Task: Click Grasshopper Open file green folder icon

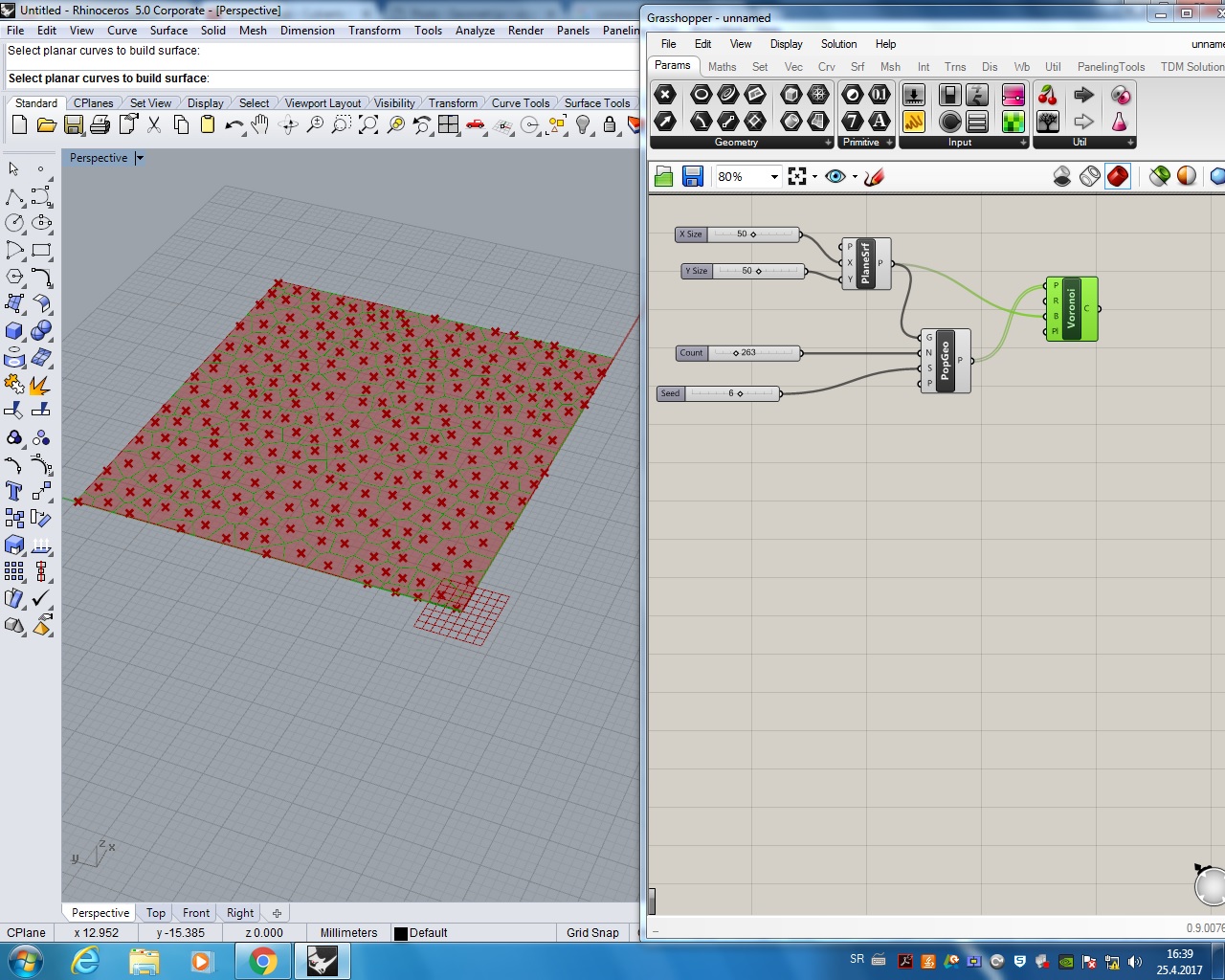Action: coord(664,176)
